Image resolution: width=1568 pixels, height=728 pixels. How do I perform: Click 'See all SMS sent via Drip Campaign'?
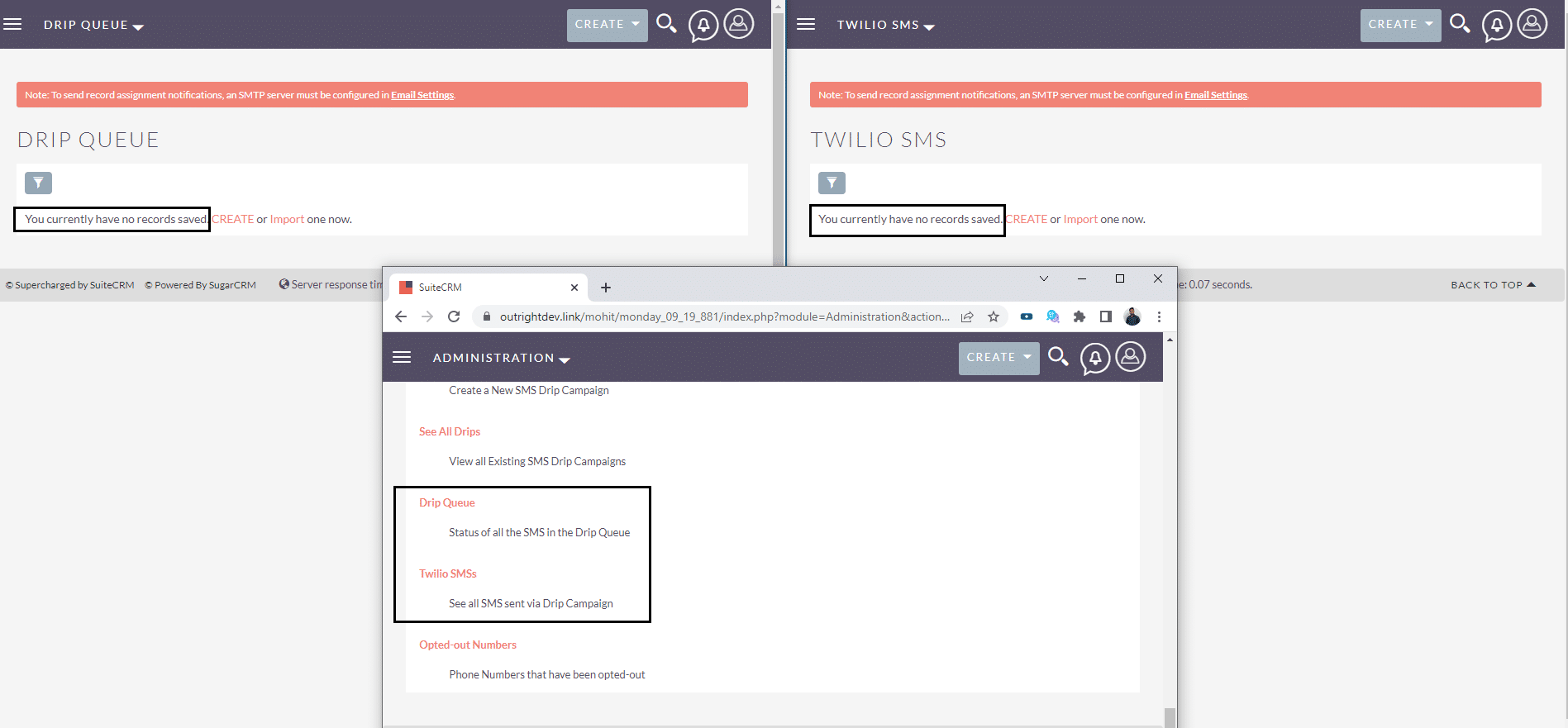pos(531,603)
